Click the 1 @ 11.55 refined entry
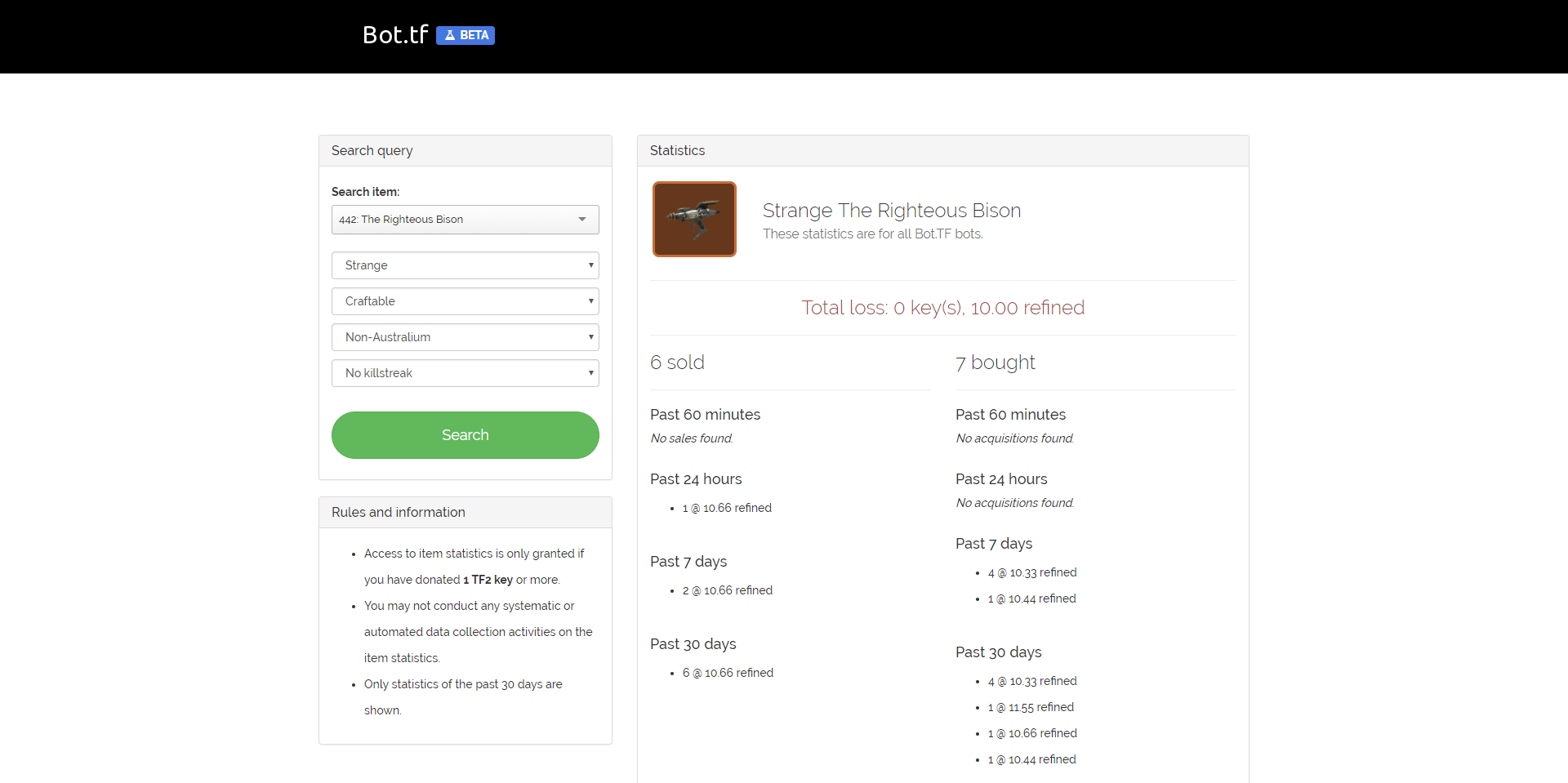Screen dimensions: 1568x783 pyautogui.click(x=1031, y=707)
